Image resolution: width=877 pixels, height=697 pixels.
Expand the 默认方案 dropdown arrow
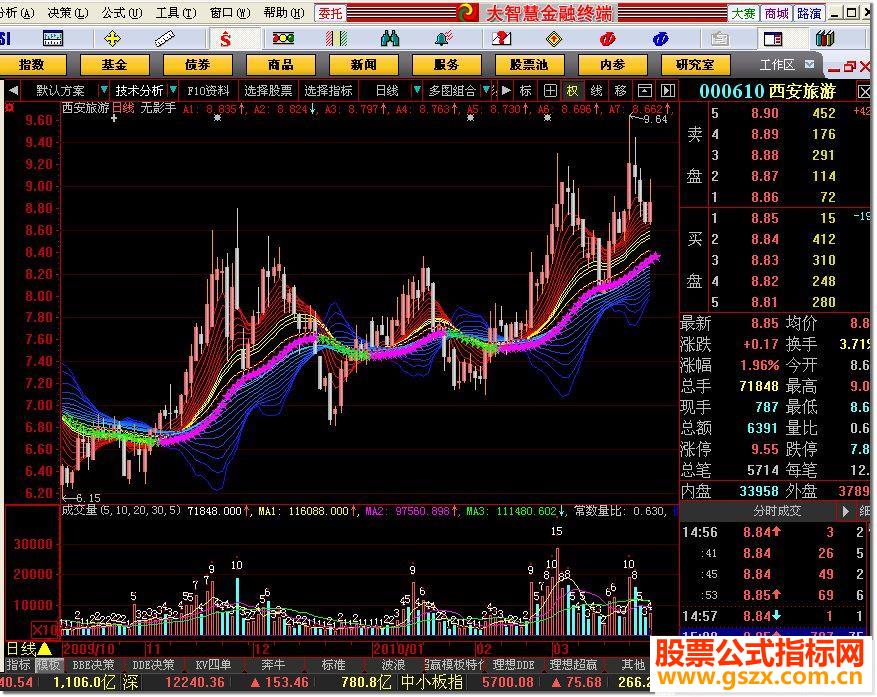pos(103,90)
